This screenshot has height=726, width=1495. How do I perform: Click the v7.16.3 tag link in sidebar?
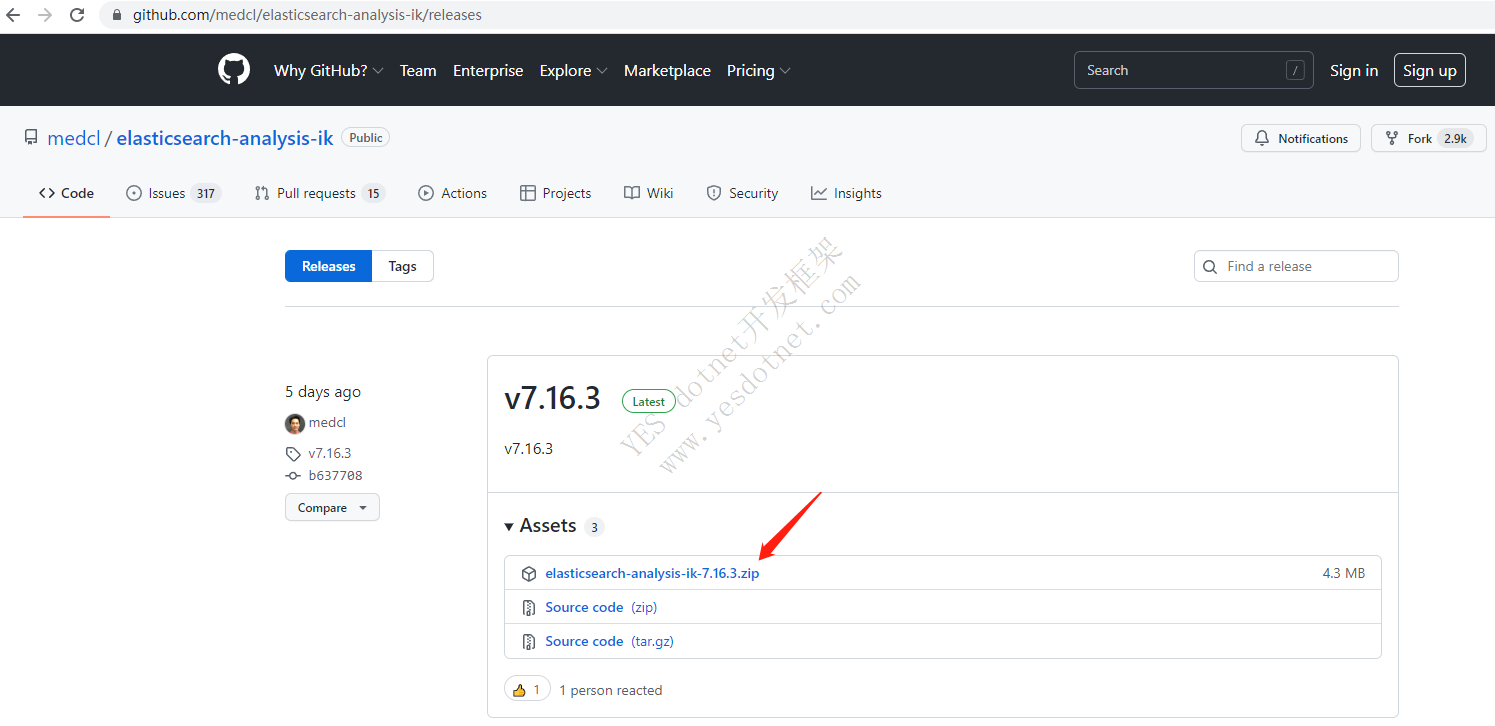tap(330, 454)
